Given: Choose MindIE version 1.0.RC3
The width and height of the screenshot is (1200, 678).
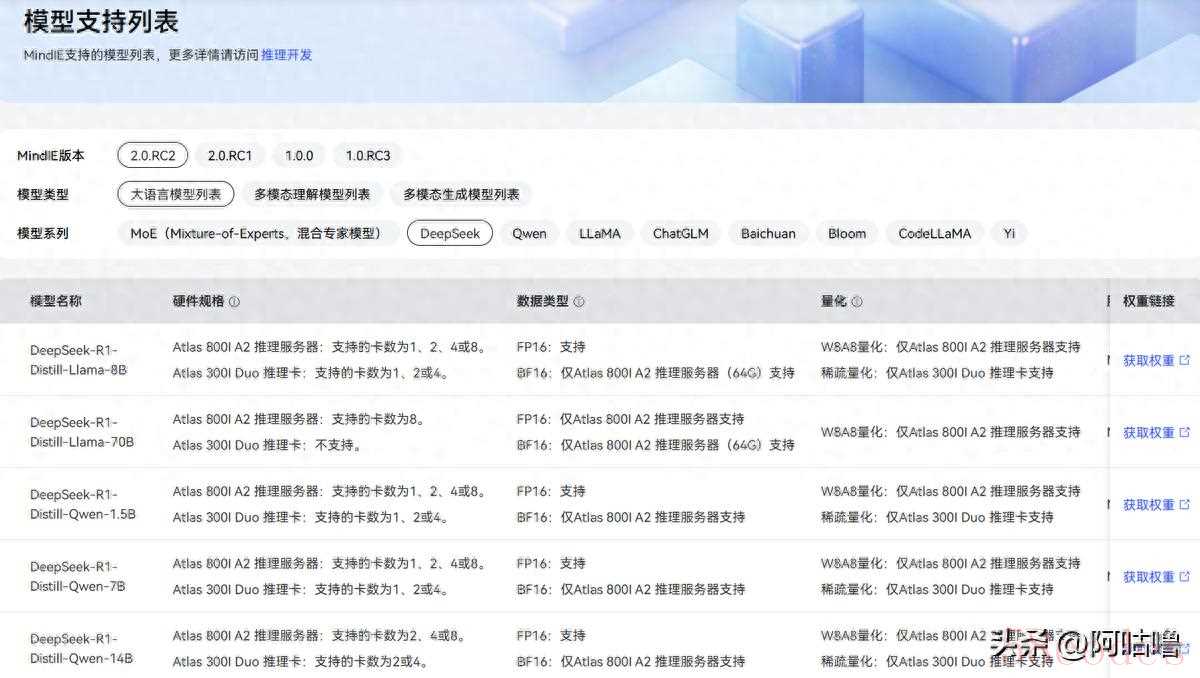Looking at the screenshot, I should click(368, 155).
